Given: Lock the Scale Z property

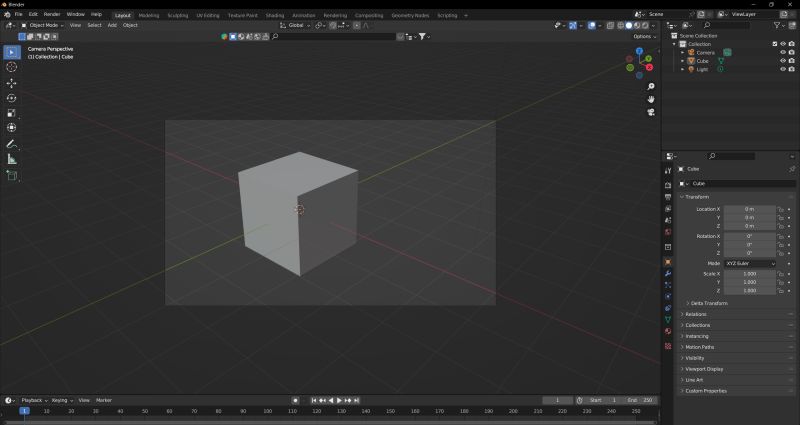Looking at the screenshot, I should pos(780,291).
